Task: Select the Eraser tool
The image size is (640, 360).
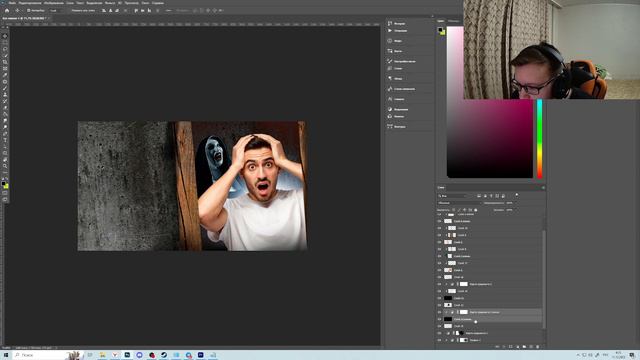Action: [x=5, y=107]
